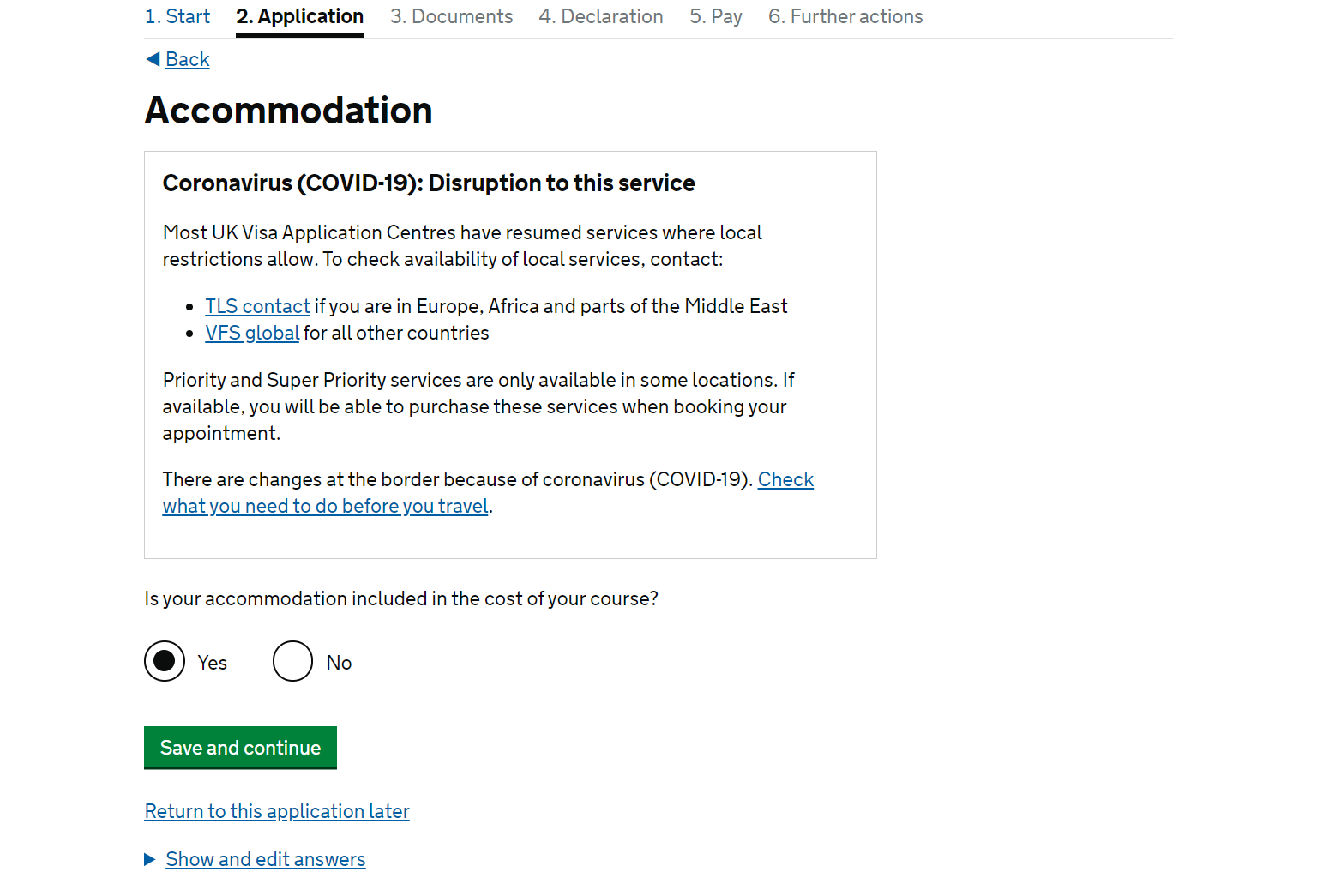The image size is (1317, 896).
Task: Click the Back arrow icon
Action: pos(153,59)
